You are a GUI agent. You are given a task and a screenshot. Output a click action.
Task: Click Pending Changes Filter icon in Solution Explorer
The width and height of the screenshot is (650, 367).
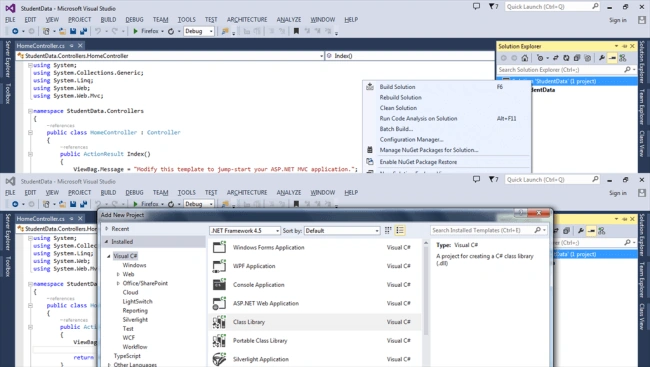click(540, 58)
